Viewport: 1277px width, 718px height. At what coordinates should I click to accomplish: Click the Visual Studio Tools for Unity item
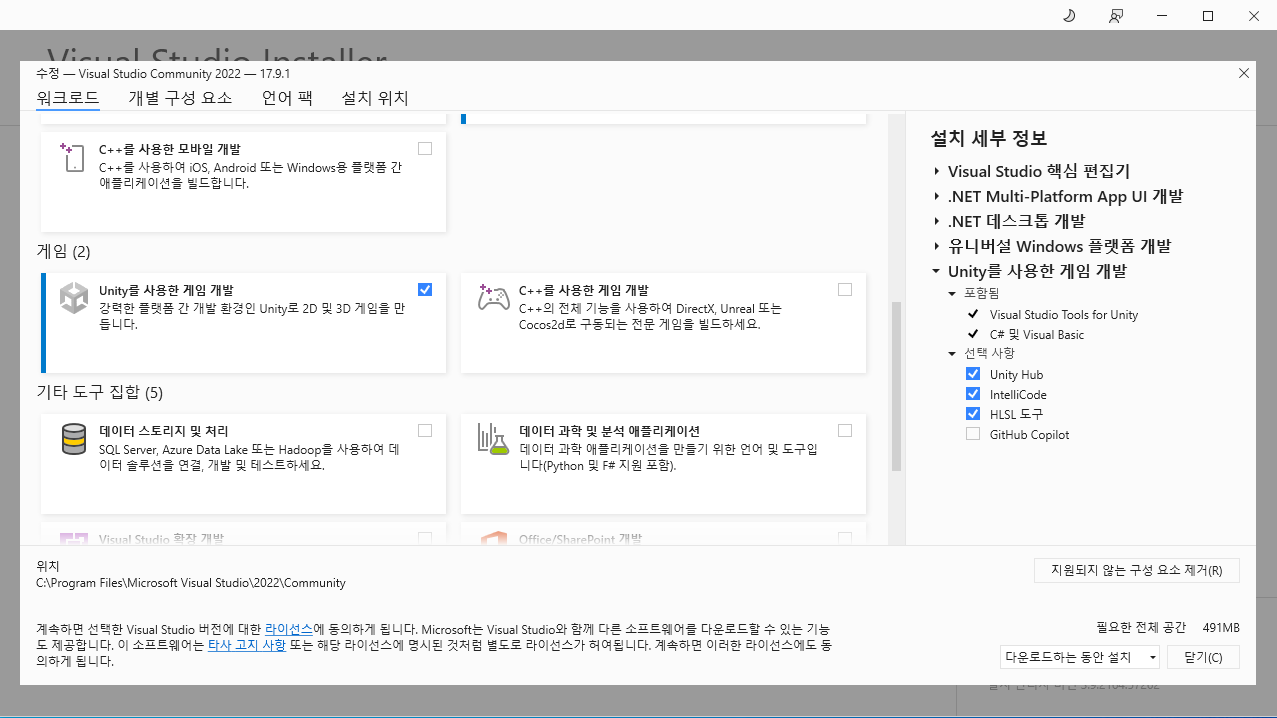click(1064, 315)
